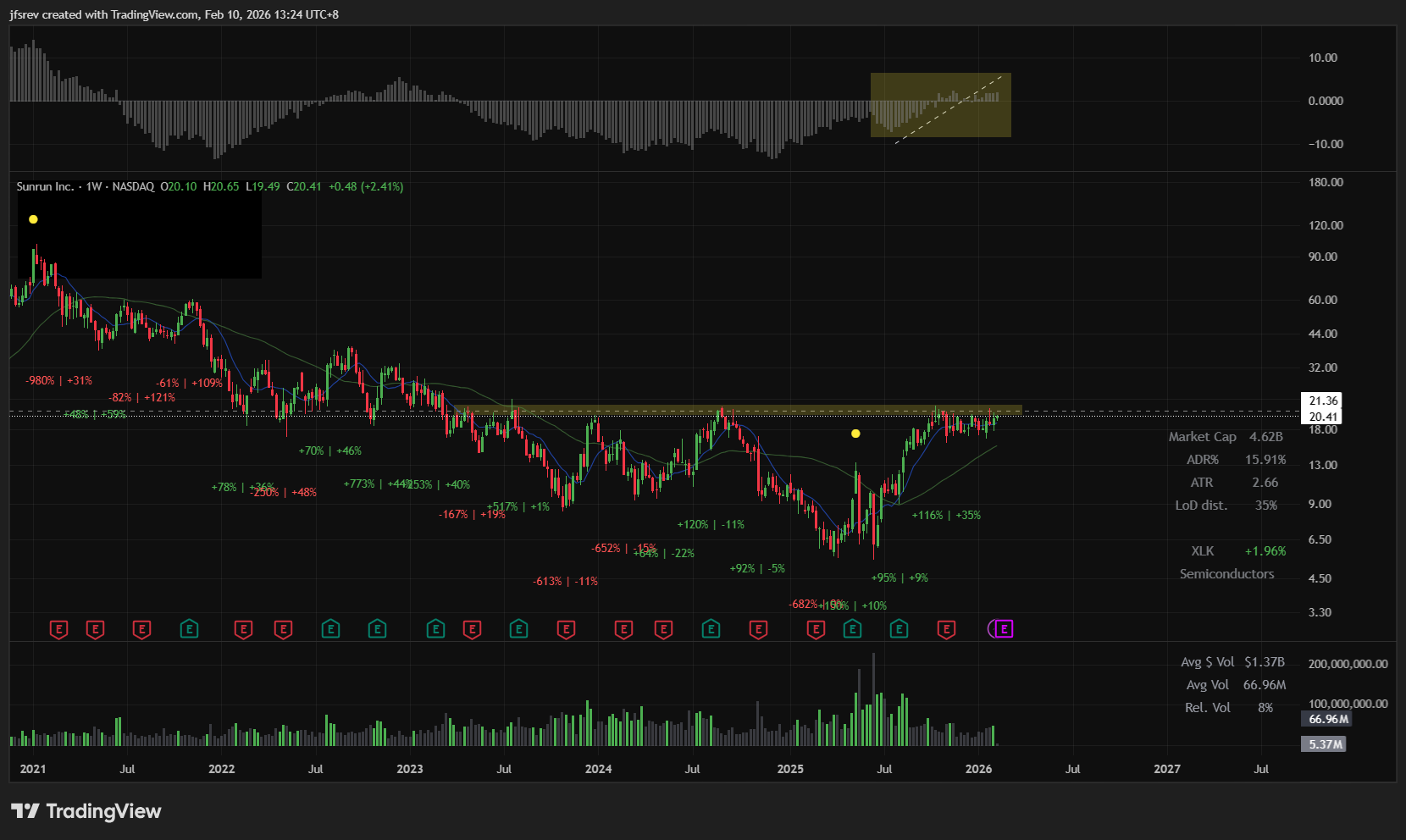Viewport: 1406px width, 840px height.
Task: Click the yellow highlighted box in the histogram pane
Action: tap(940, 105)
